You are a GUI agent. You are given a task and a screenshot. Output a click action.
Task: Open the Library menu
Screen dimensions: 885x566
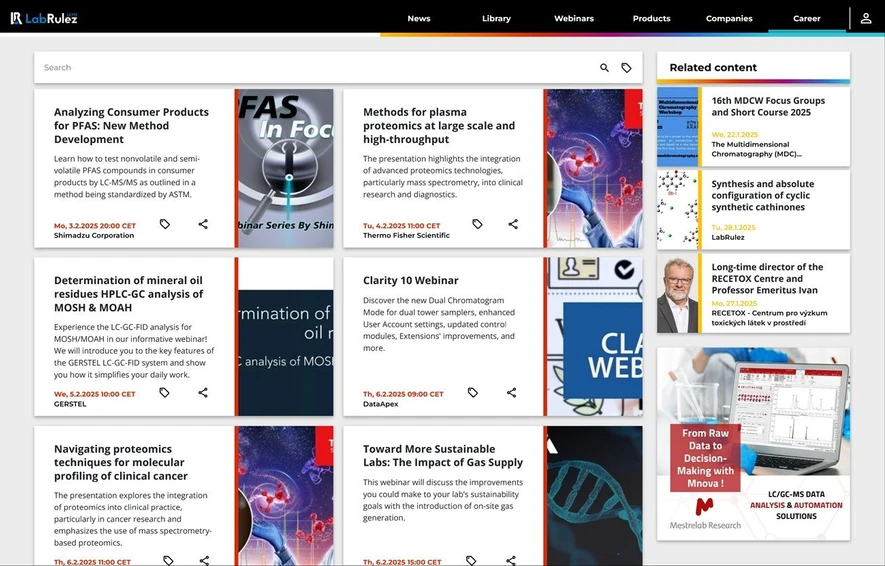[496, 18]
